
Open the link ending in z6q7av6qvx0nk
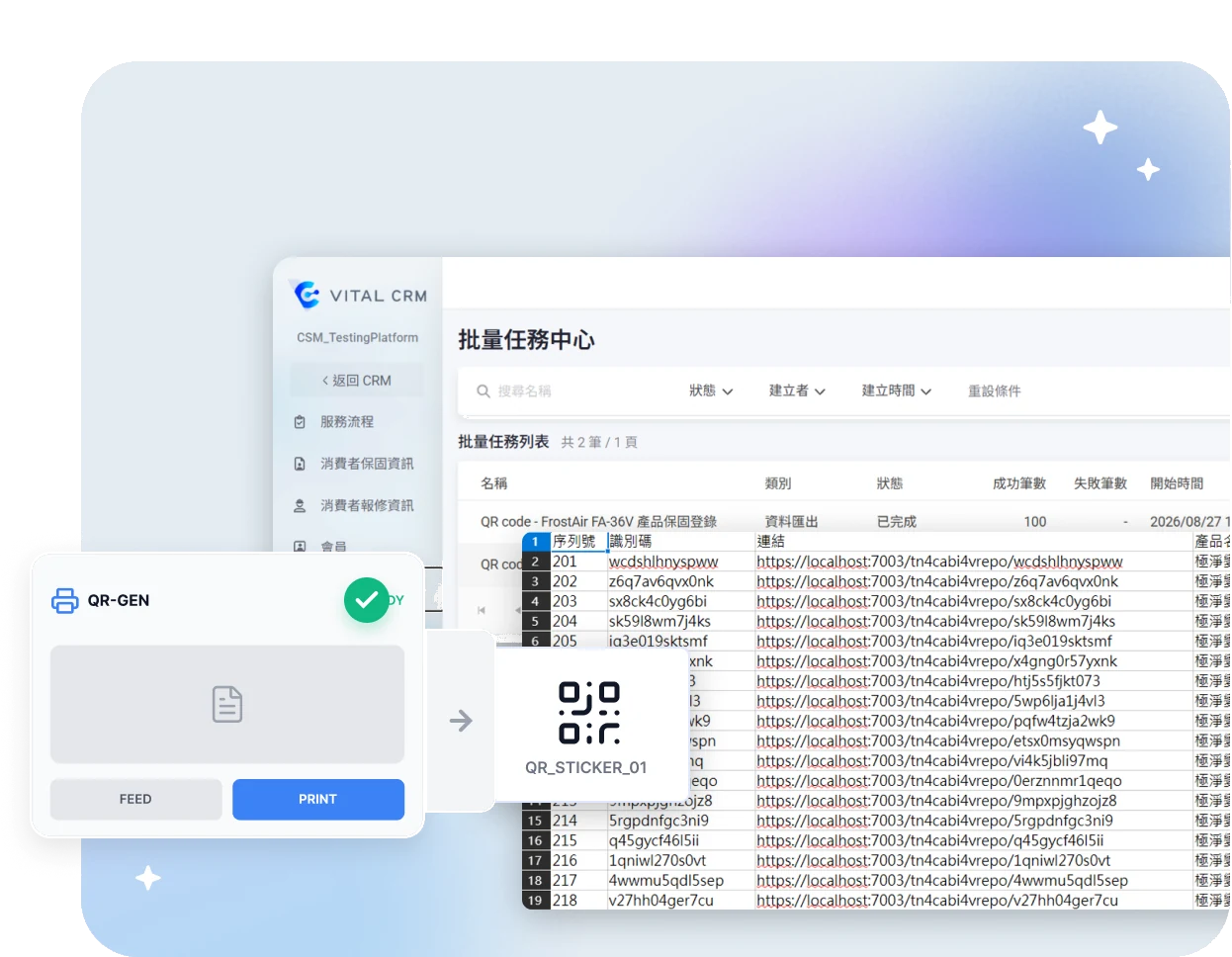pos(937,581)
